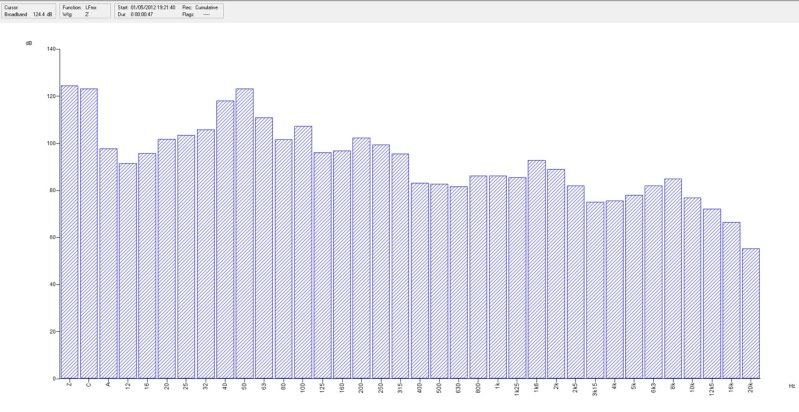
Task: Click the Function LFmx field
Action: 79,8
